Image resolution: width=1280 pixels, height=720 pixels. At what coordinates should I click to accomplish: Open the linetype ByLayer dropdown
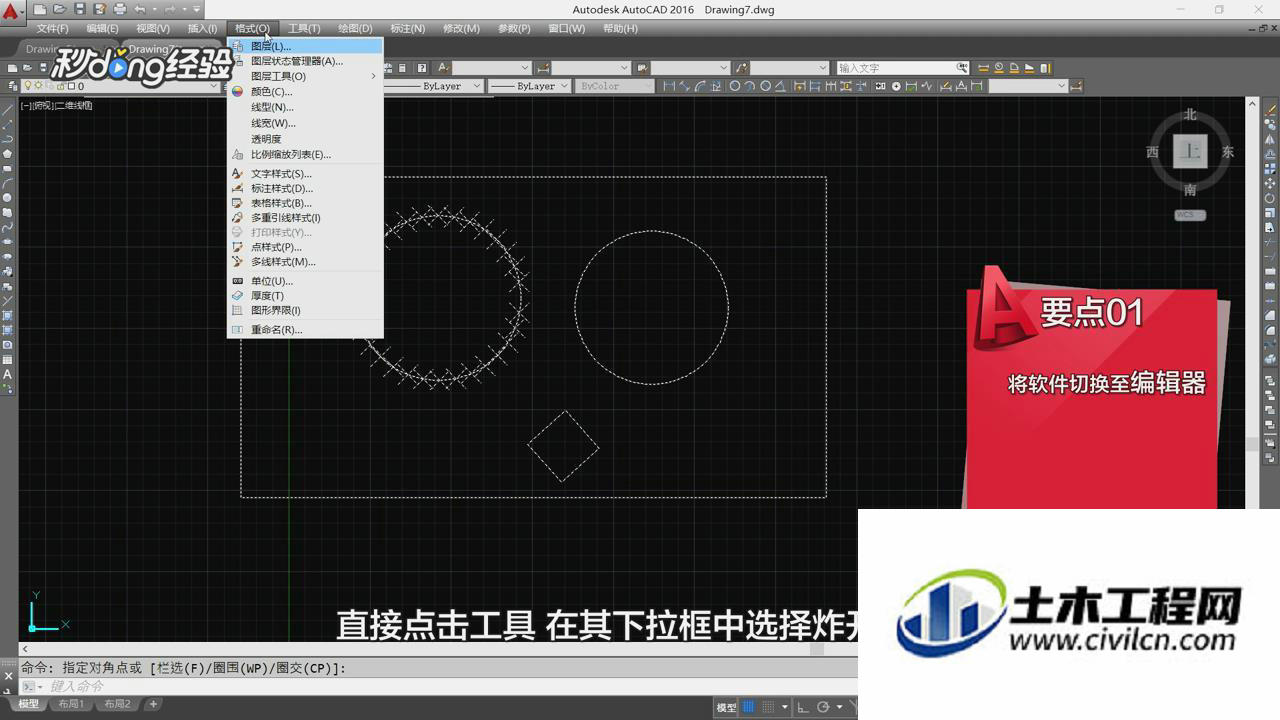(434, 86)
